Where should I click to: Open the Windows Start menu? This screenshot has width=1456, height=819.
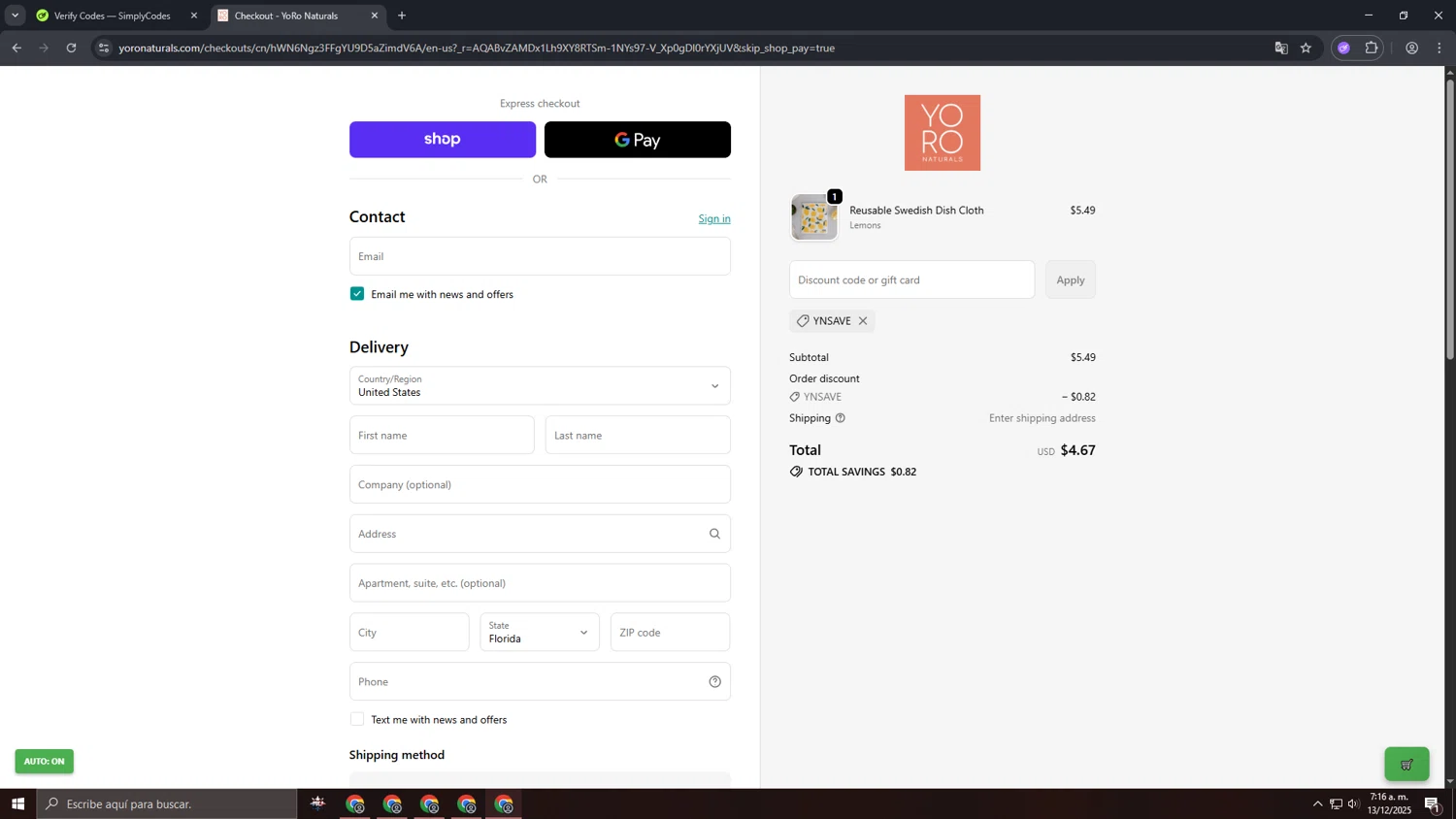coord(17,804)
